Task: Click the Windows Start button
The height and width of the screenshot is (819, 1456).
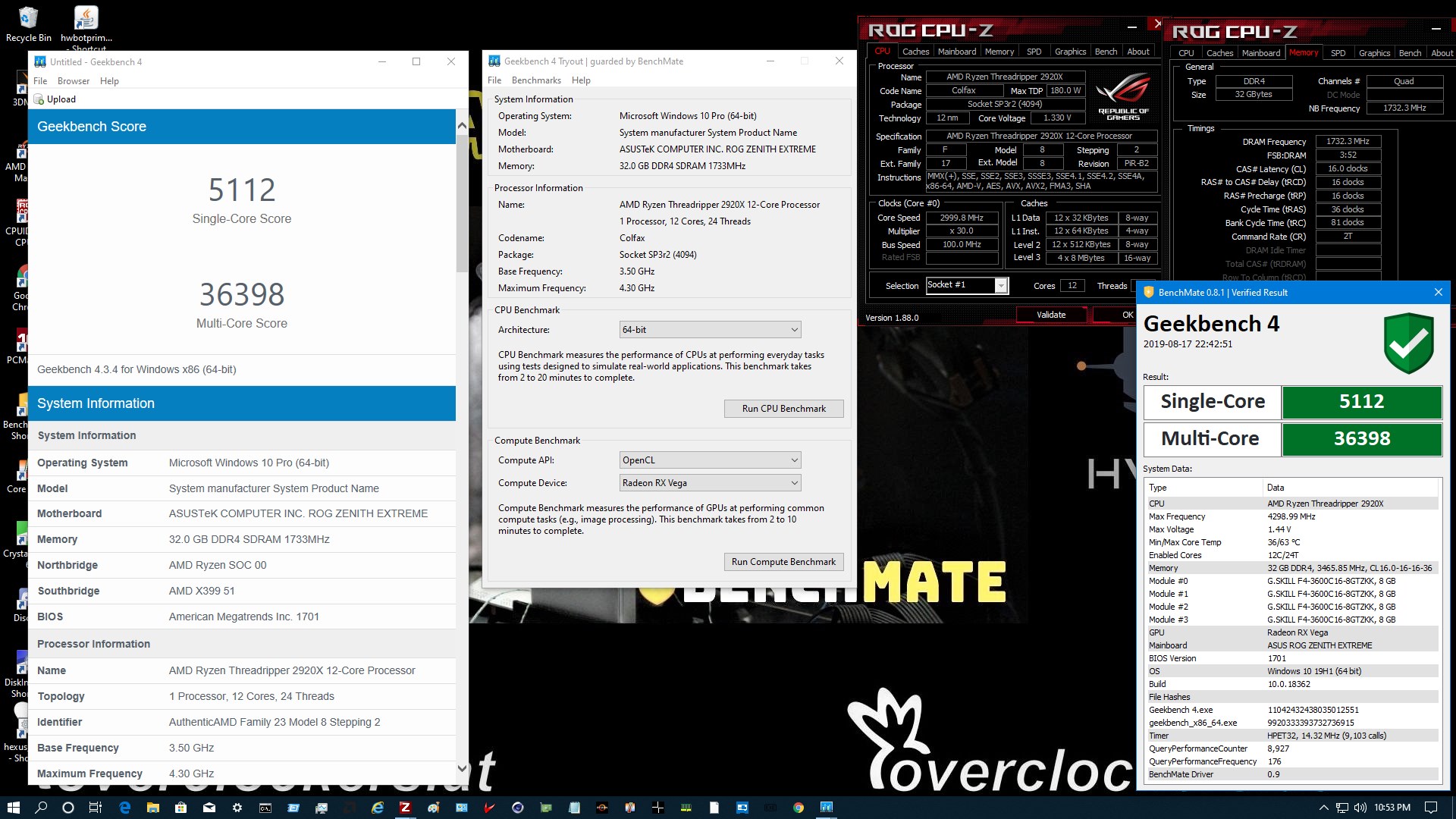Action: (x=13, y=808)
